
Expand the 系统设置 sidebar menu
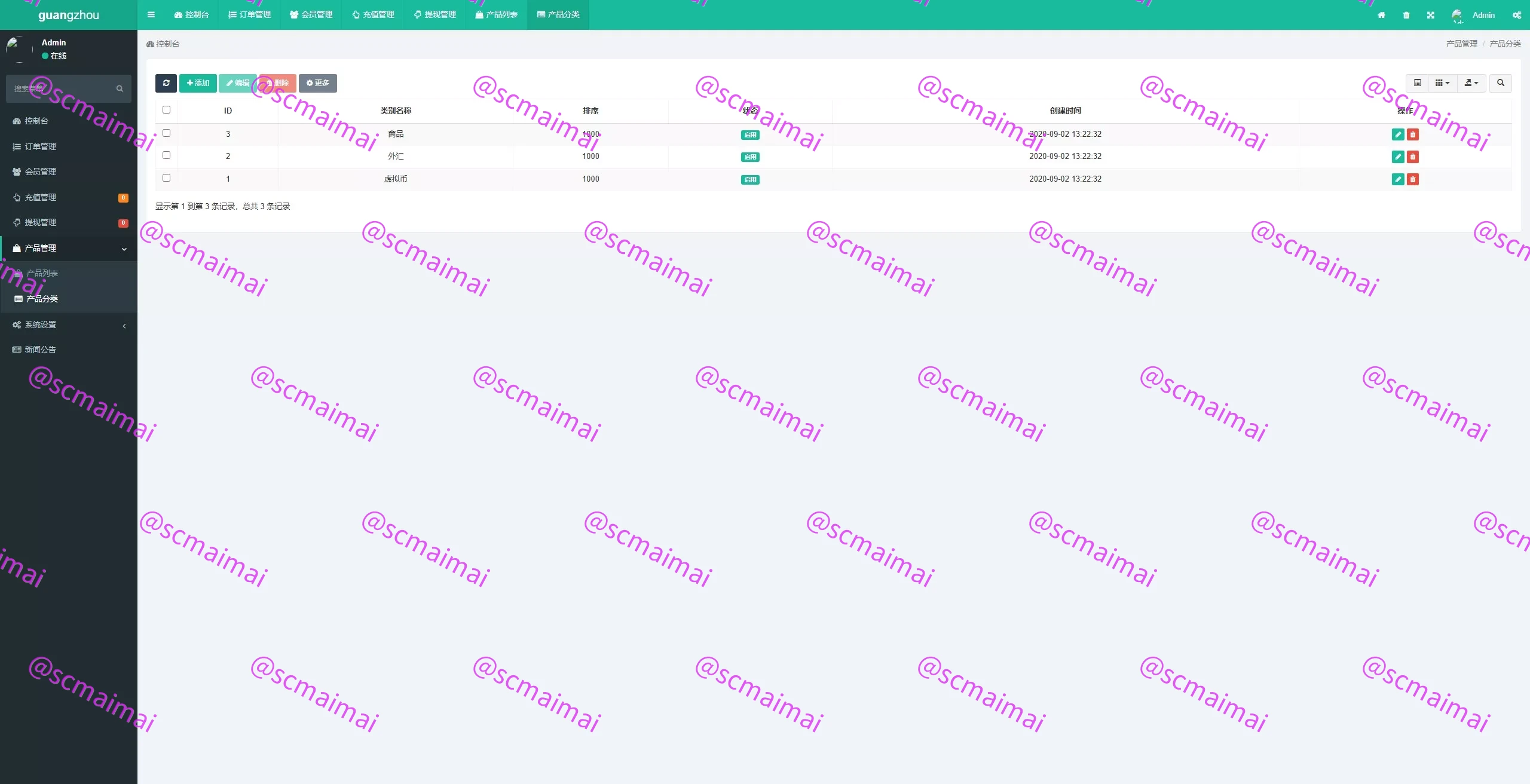pyautogui.click(x=69, y=324)
